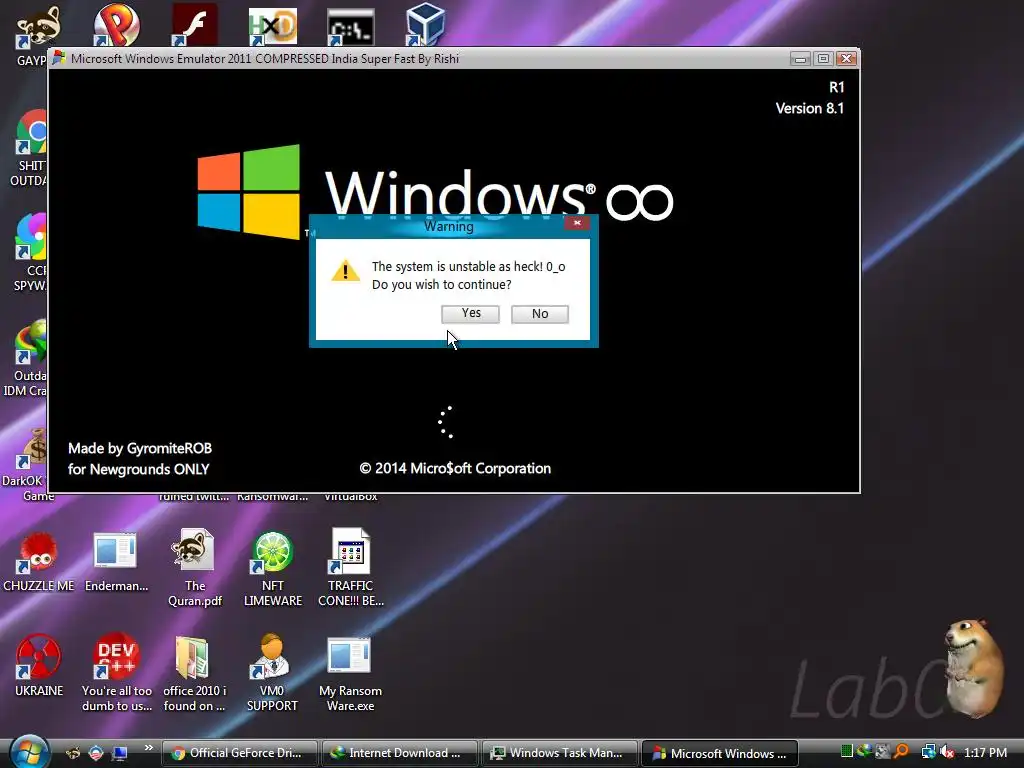Open the TRAFFIC CONE!!! BE... file icon
The height and width of the screenshot is (768, 1024).
[351, 551]
